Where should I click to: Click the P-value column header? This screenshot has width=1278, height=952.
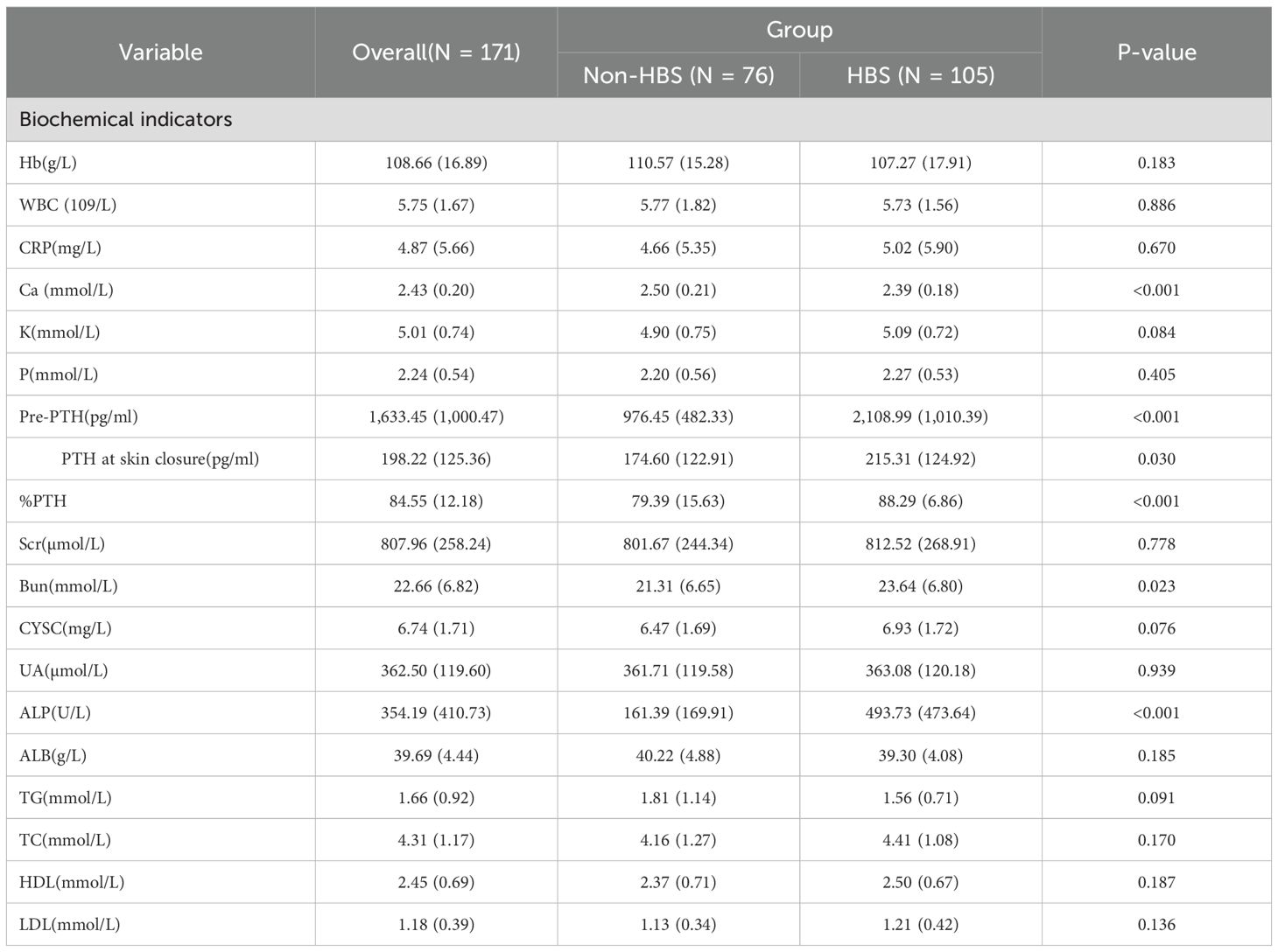pos(1156,52)
